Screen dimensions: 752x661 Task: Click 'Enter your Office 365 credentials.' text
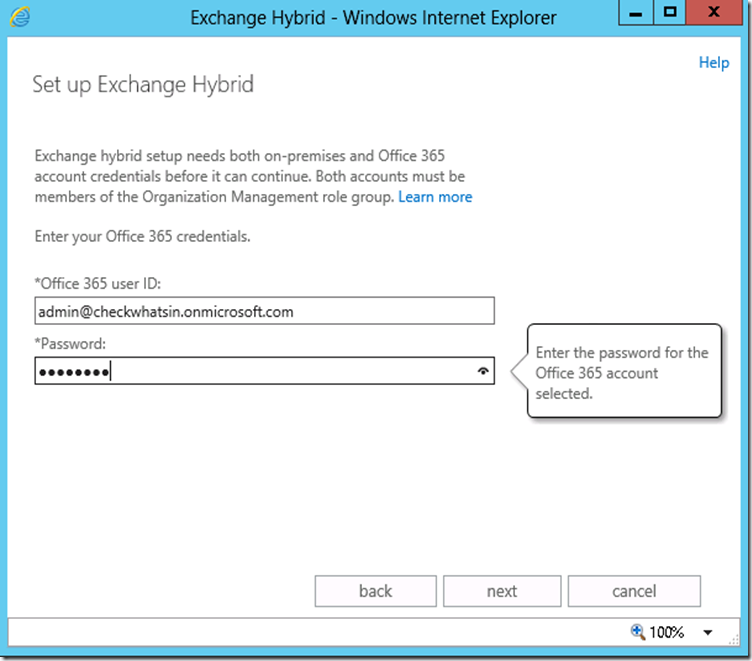tap(142, 236)
